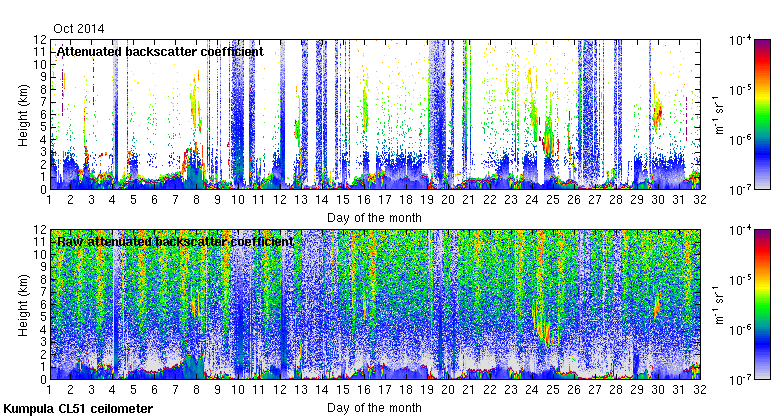This screenshot has height=420, width=780.
Task: Click day 25 tick label on upper x-axis
Action: coord(553,200)
